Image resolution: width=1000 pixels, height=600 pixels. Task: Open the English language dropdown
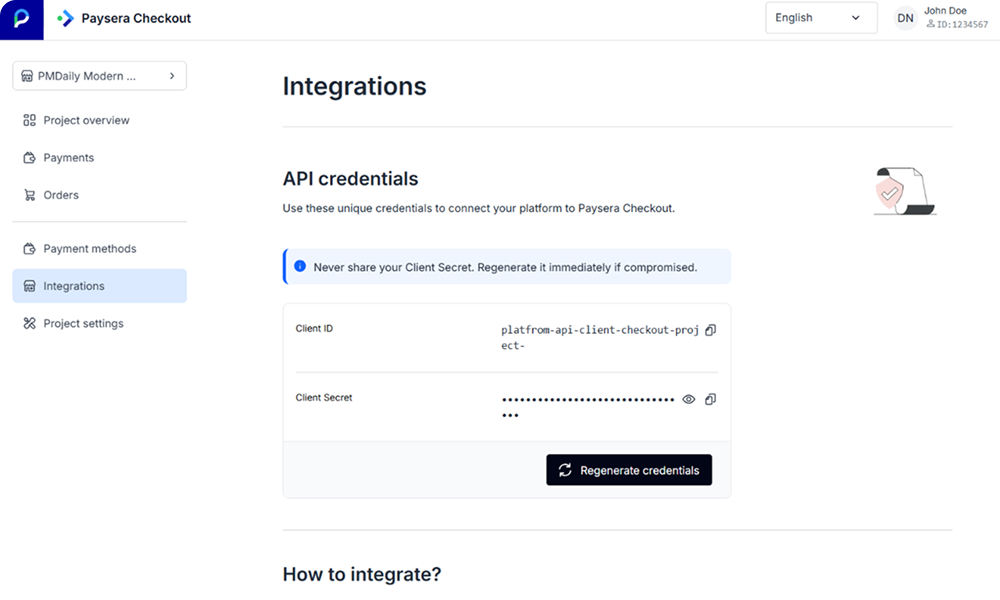click(821, 18)
